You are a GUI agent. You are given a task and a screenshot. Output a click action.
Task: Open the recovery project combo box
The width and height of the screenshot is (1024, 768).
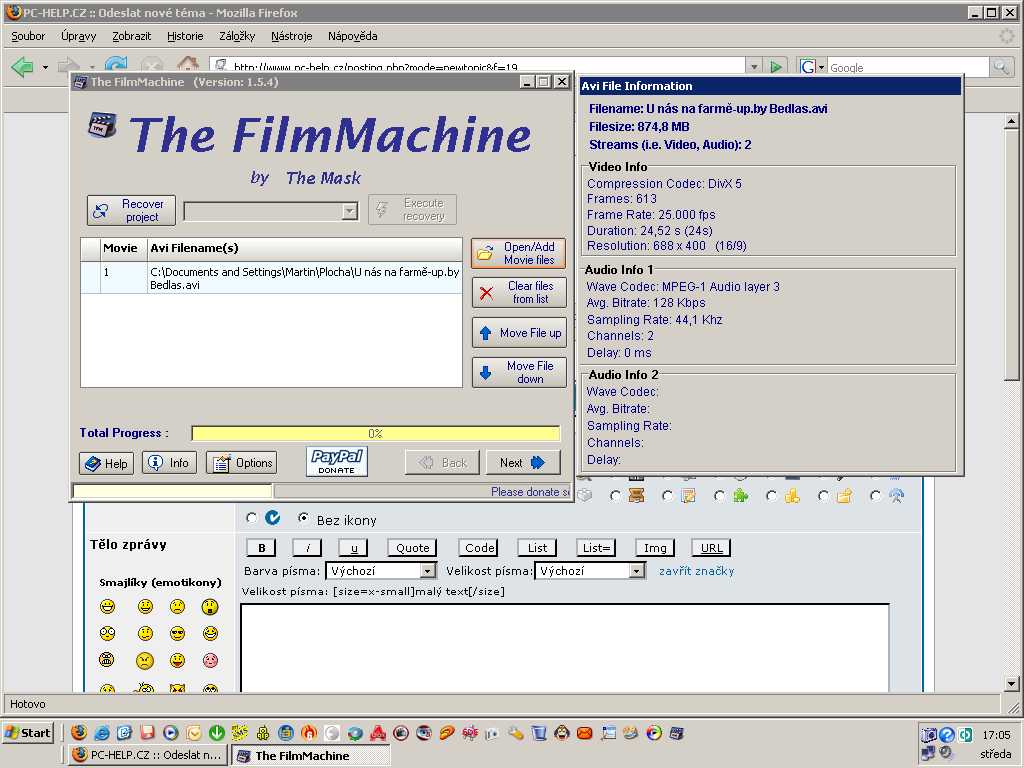pos(349,211)
